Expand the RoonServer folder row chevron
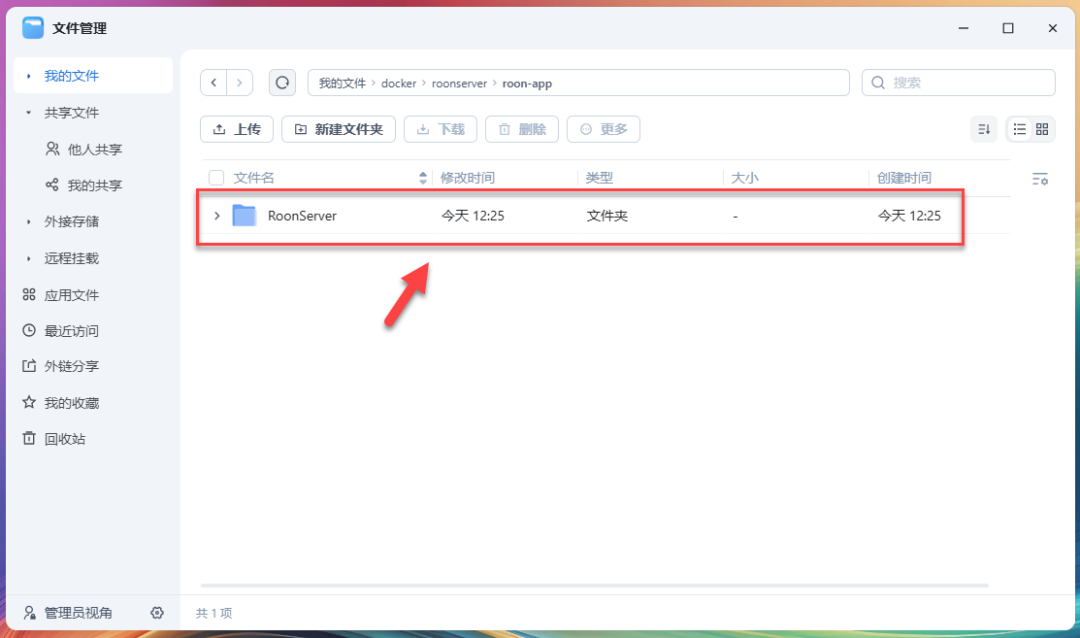 coord(217,216)
